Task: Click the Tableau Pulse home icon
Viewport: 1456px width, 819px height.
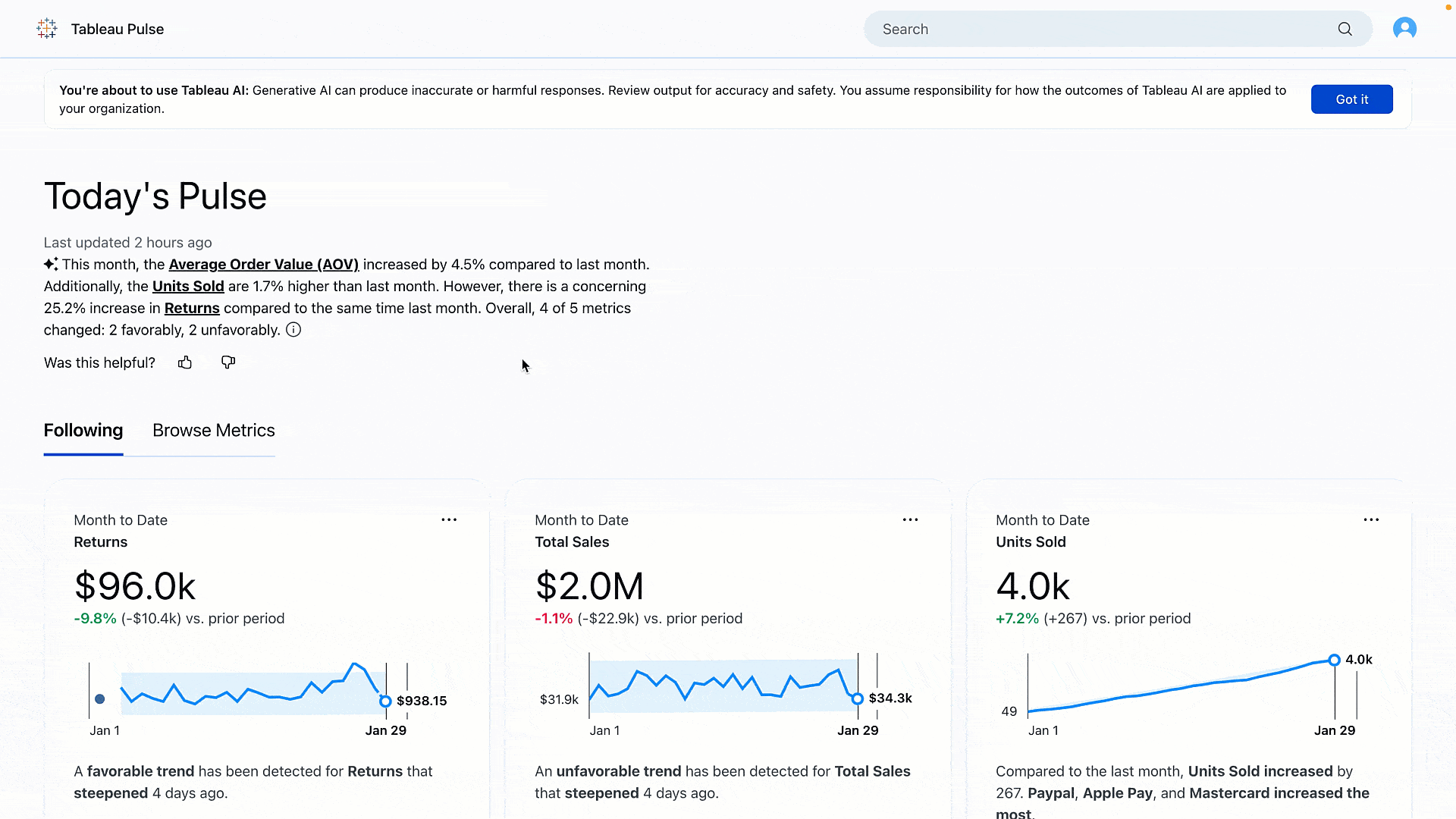Action: click(x=47, y=29)
